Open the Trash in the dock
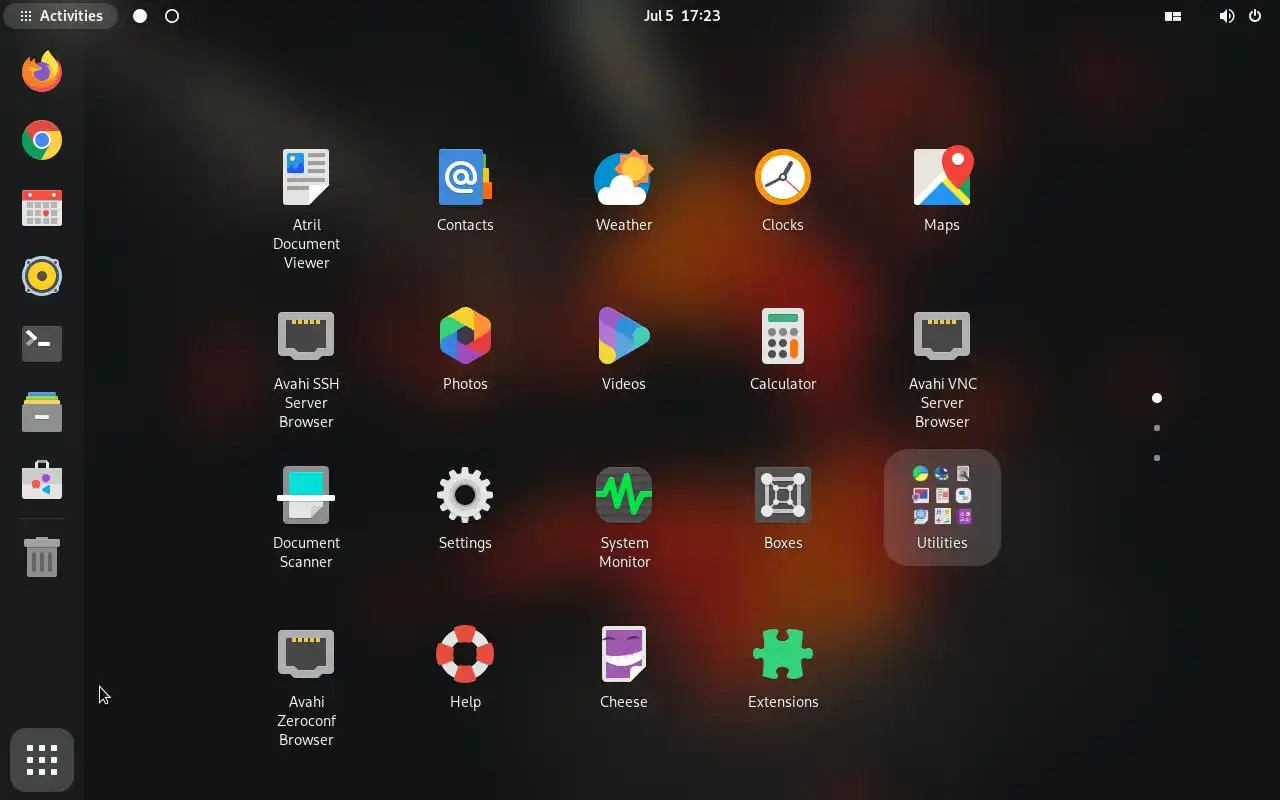The width and height of the screenshot is (1280, 800). pos(42,556)
